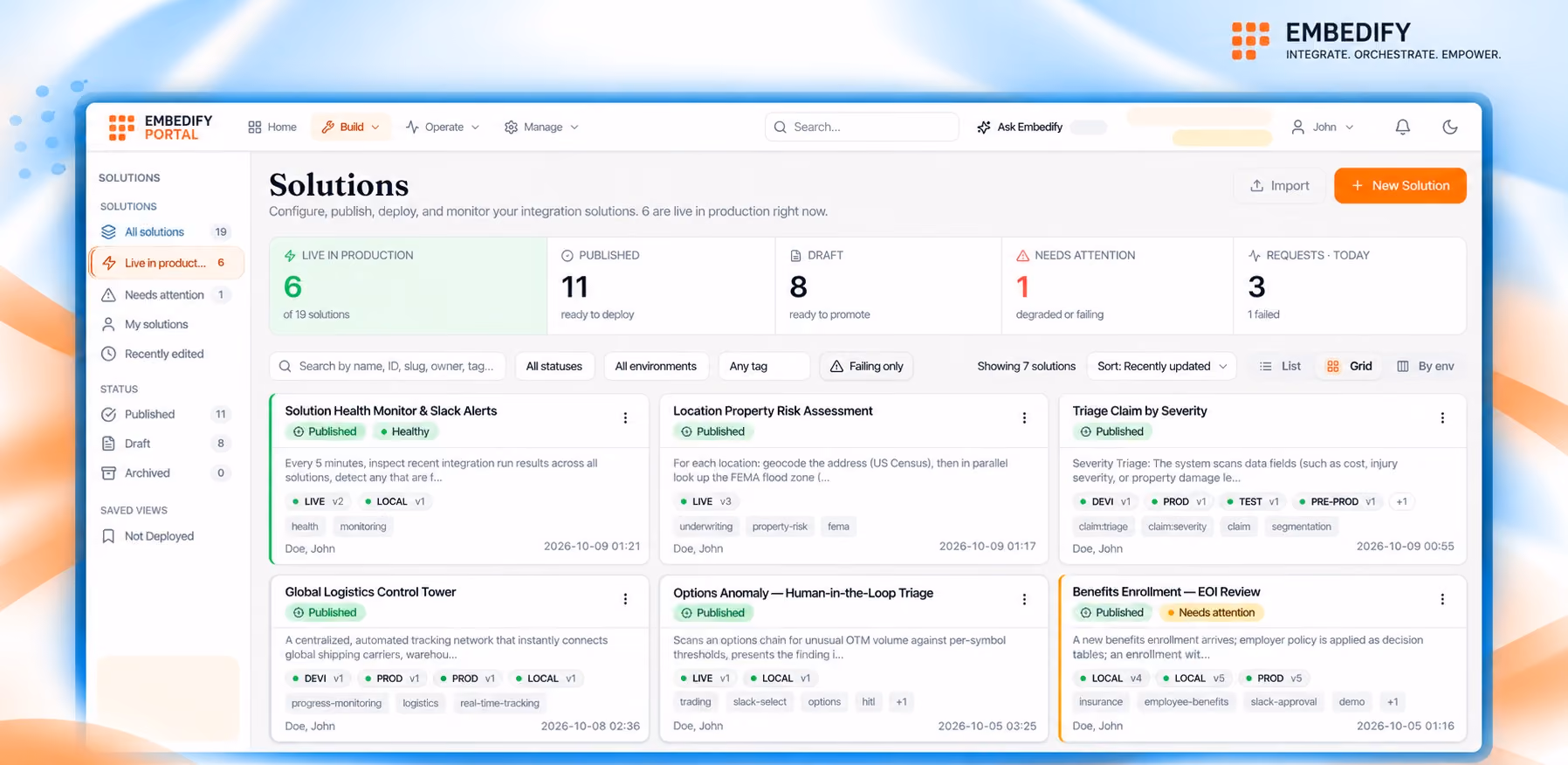Expand the Build menu
The width and height of the screenshot is (1568, 765).
coord(351,127)
